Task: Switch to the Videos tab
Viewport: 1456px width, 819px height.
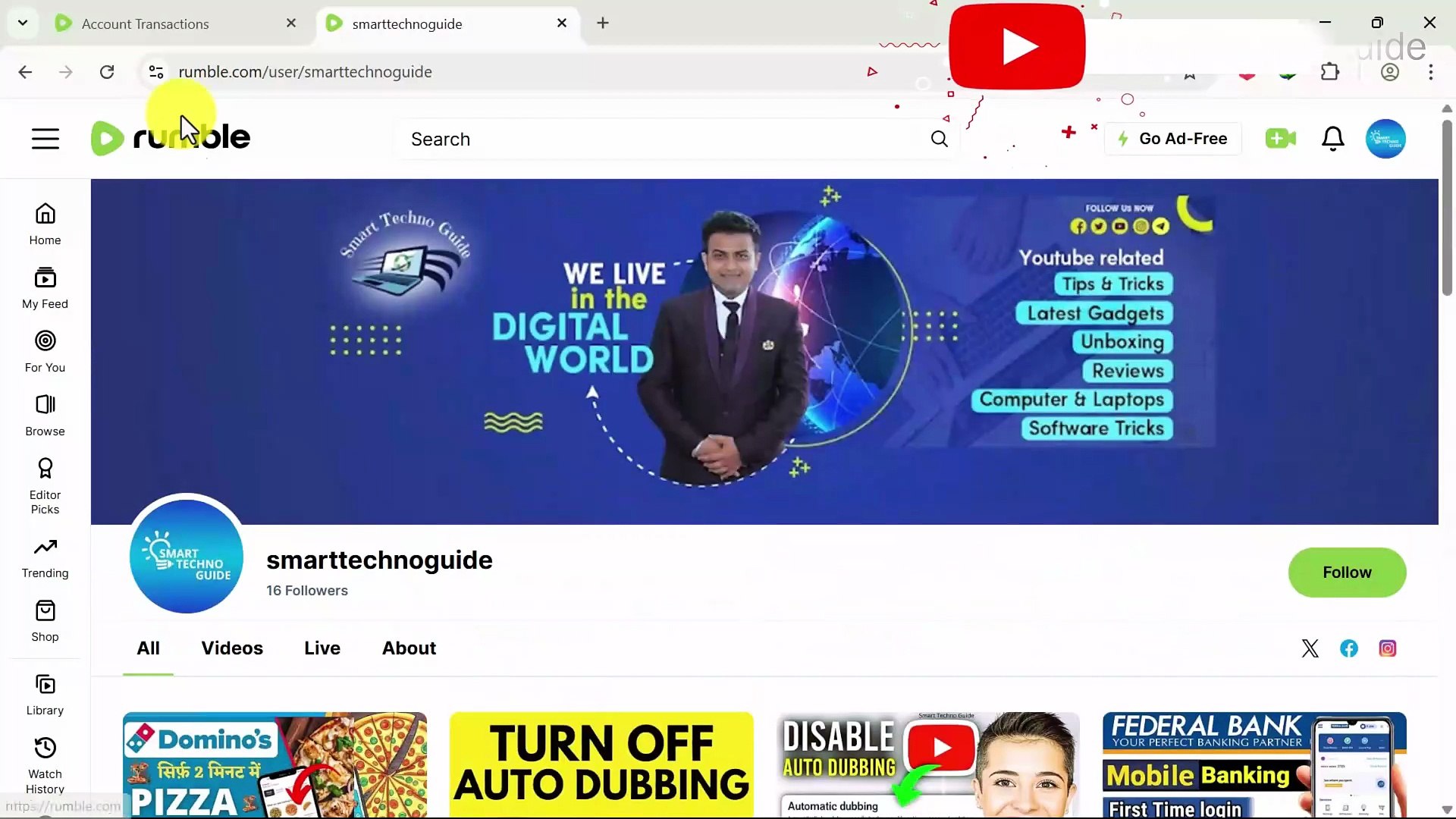Action: (x=232, y=648)
